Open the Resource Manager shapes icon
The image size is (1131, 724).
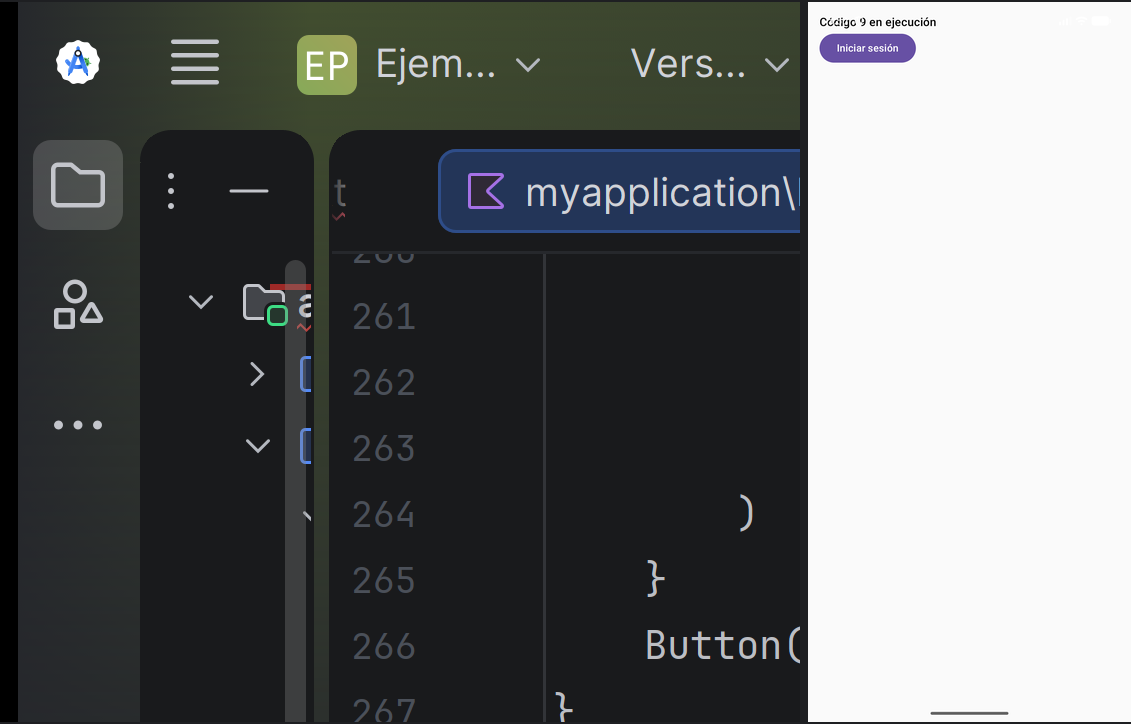coord(78,304)
